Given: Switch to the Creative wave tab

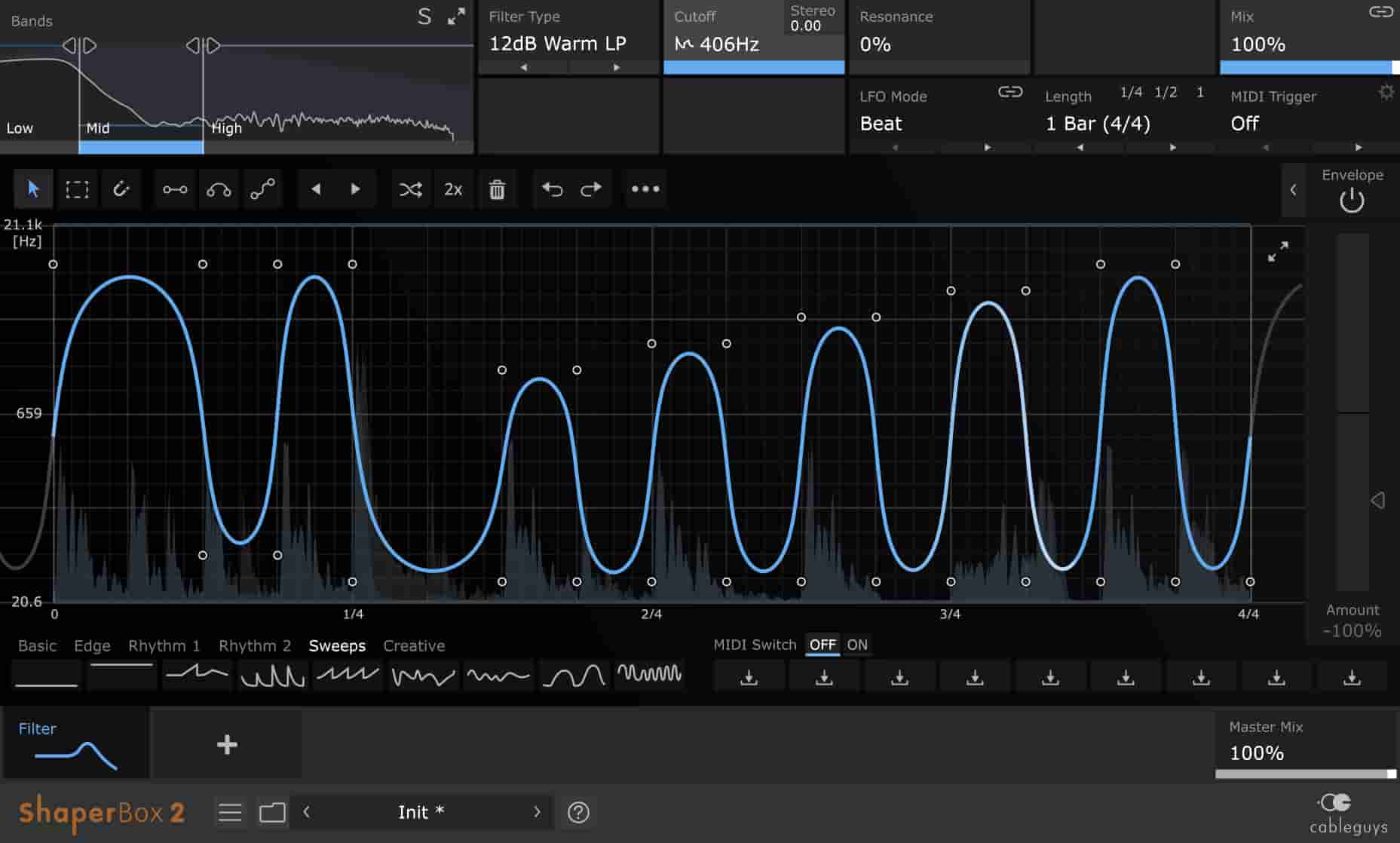Looking at the screenshot, I should point(414,646).
